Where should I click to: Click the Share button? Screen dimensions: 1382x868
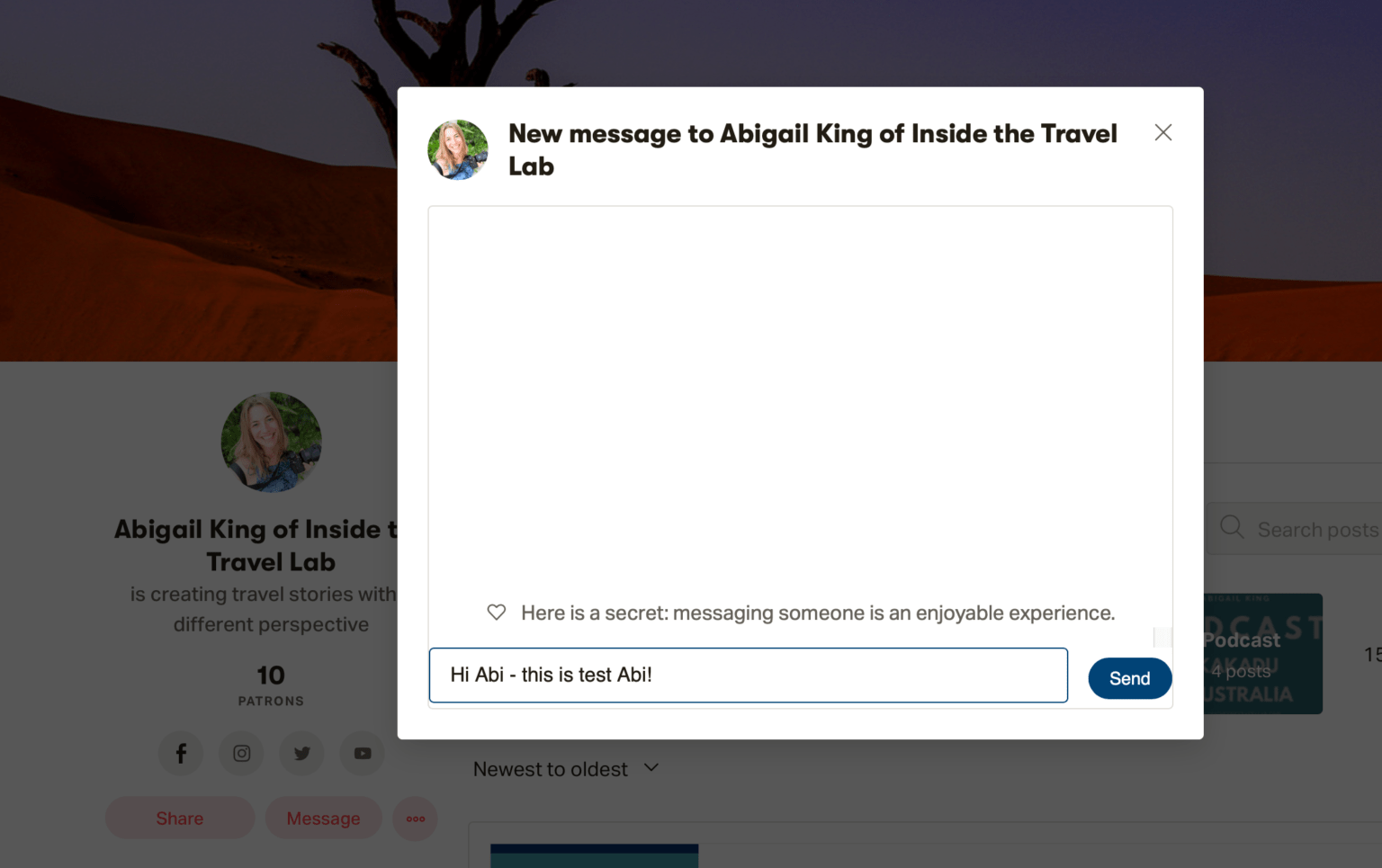pyautogui.click(x=179, y=818)
